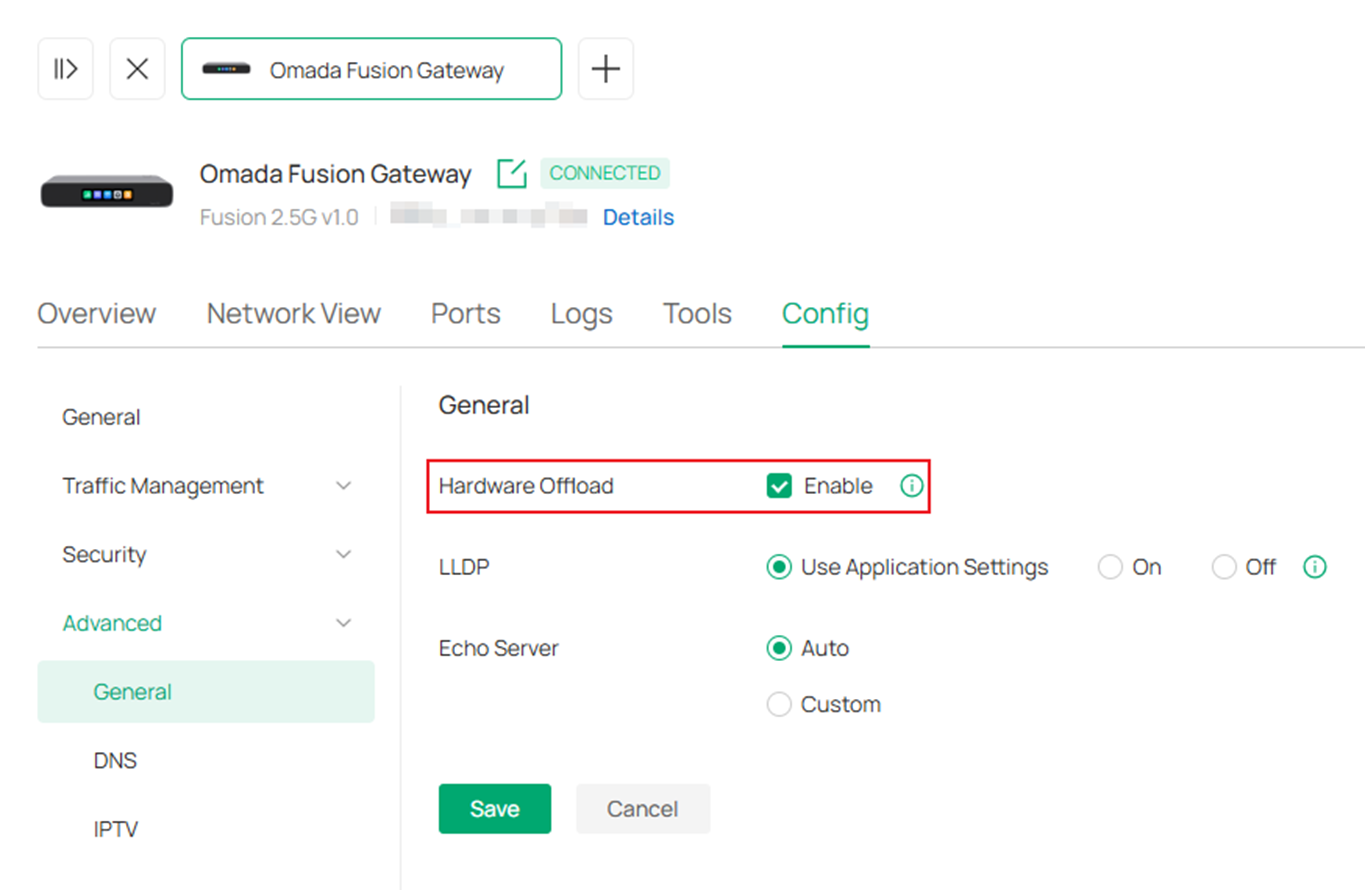This screenshot has height=890, width=1365.
Task: Open General section in the sidebar
Action: tap(101, 417)
